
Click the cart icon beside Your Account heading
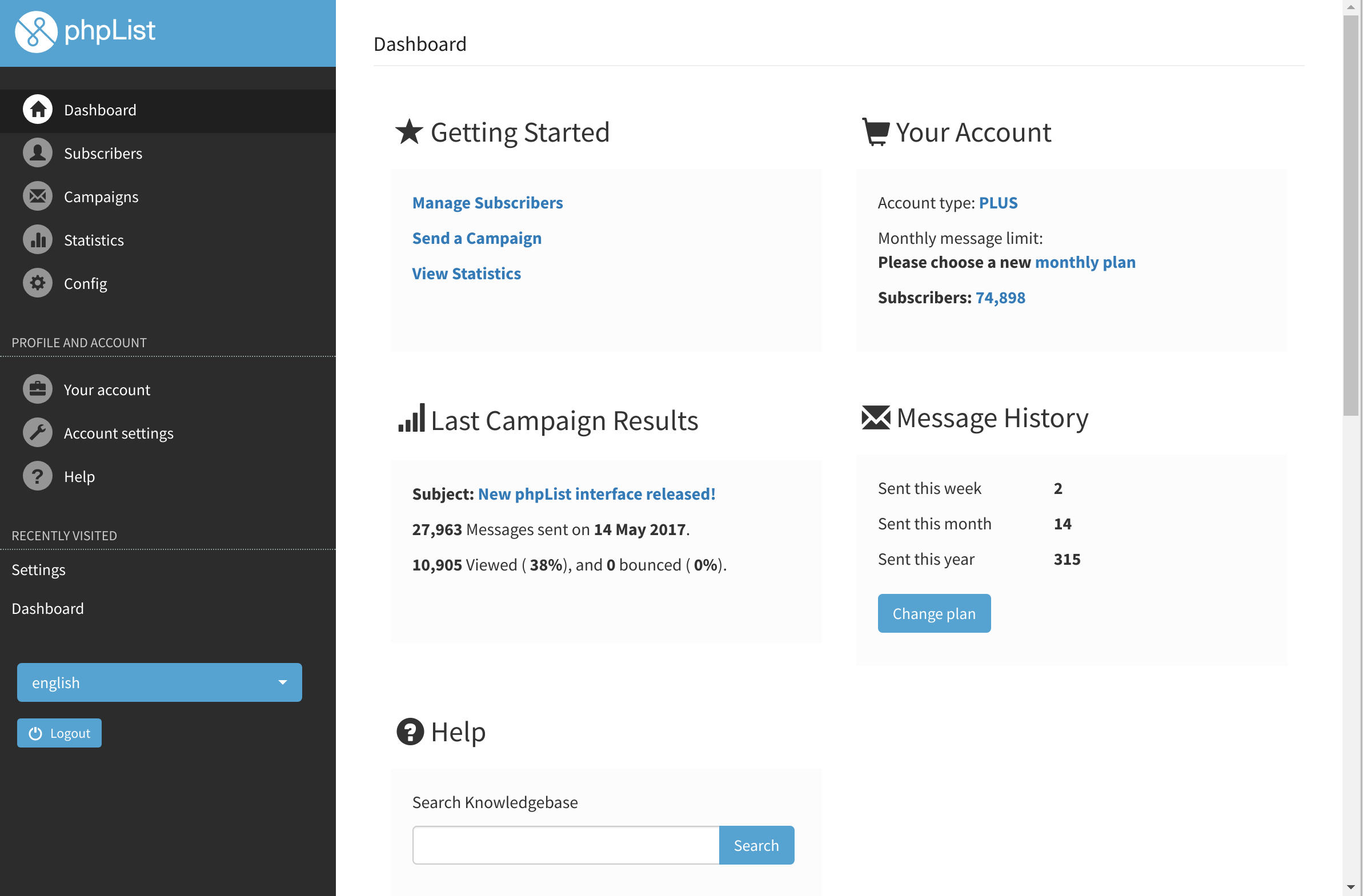click(x=876, y=132)
